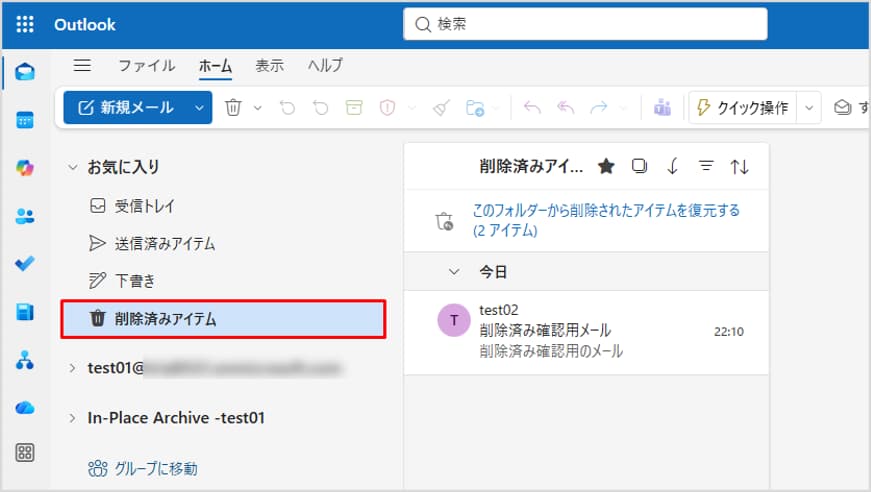Toggle the sort order arrows icon
The width and height of the screenshot is (871, 492).
(x=740, y=167)
